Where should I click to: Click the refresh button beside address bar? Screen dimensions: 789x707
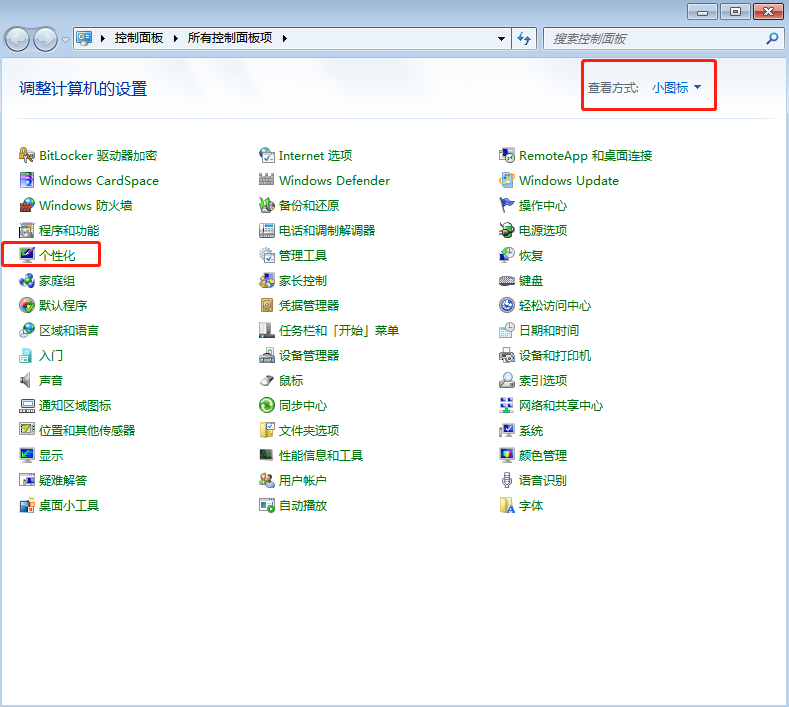pyautogui.click(x=525, y=39)
